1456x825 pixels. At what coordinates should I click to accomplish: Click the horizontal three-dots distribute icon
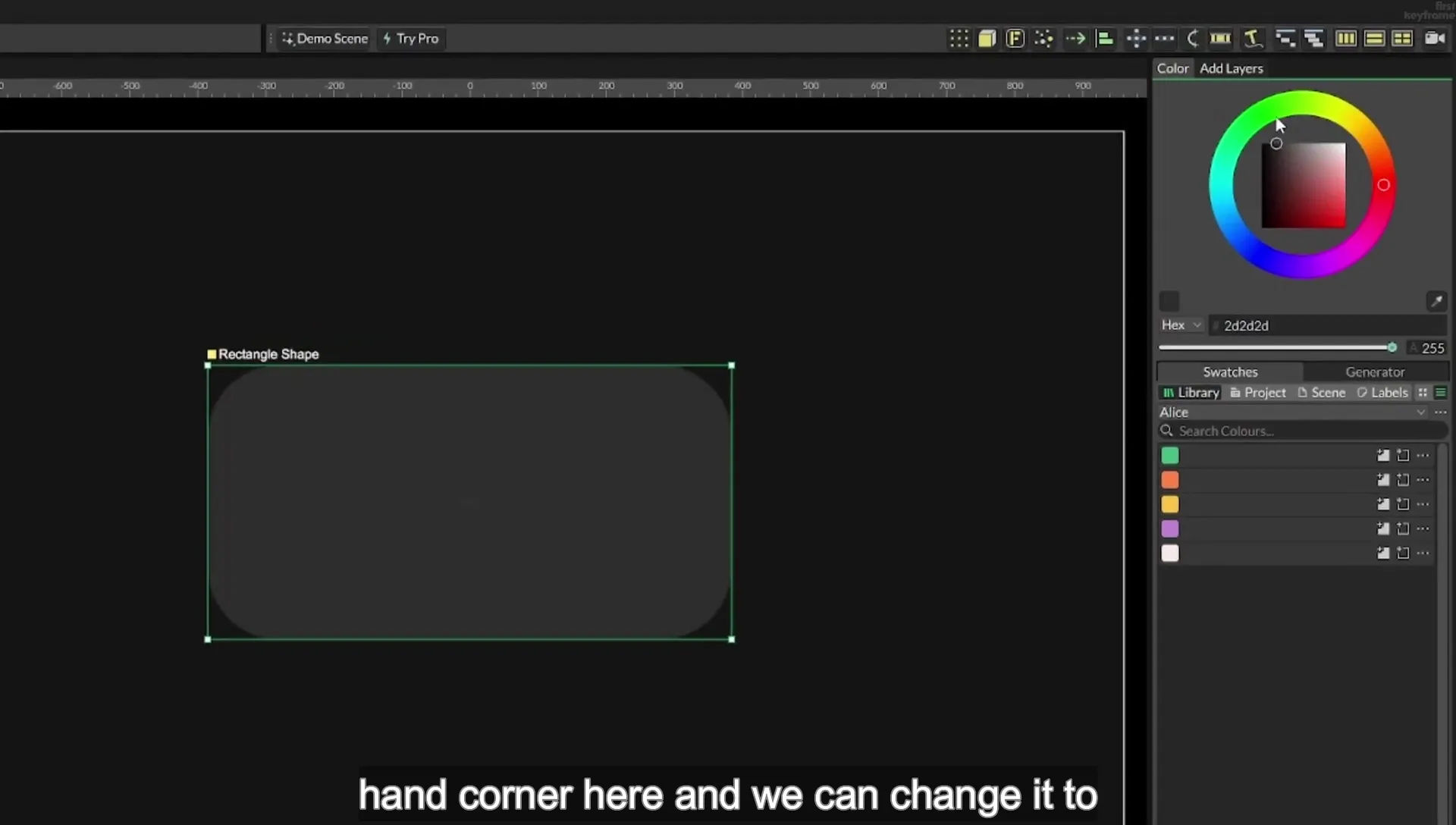tap(1164, 39)
